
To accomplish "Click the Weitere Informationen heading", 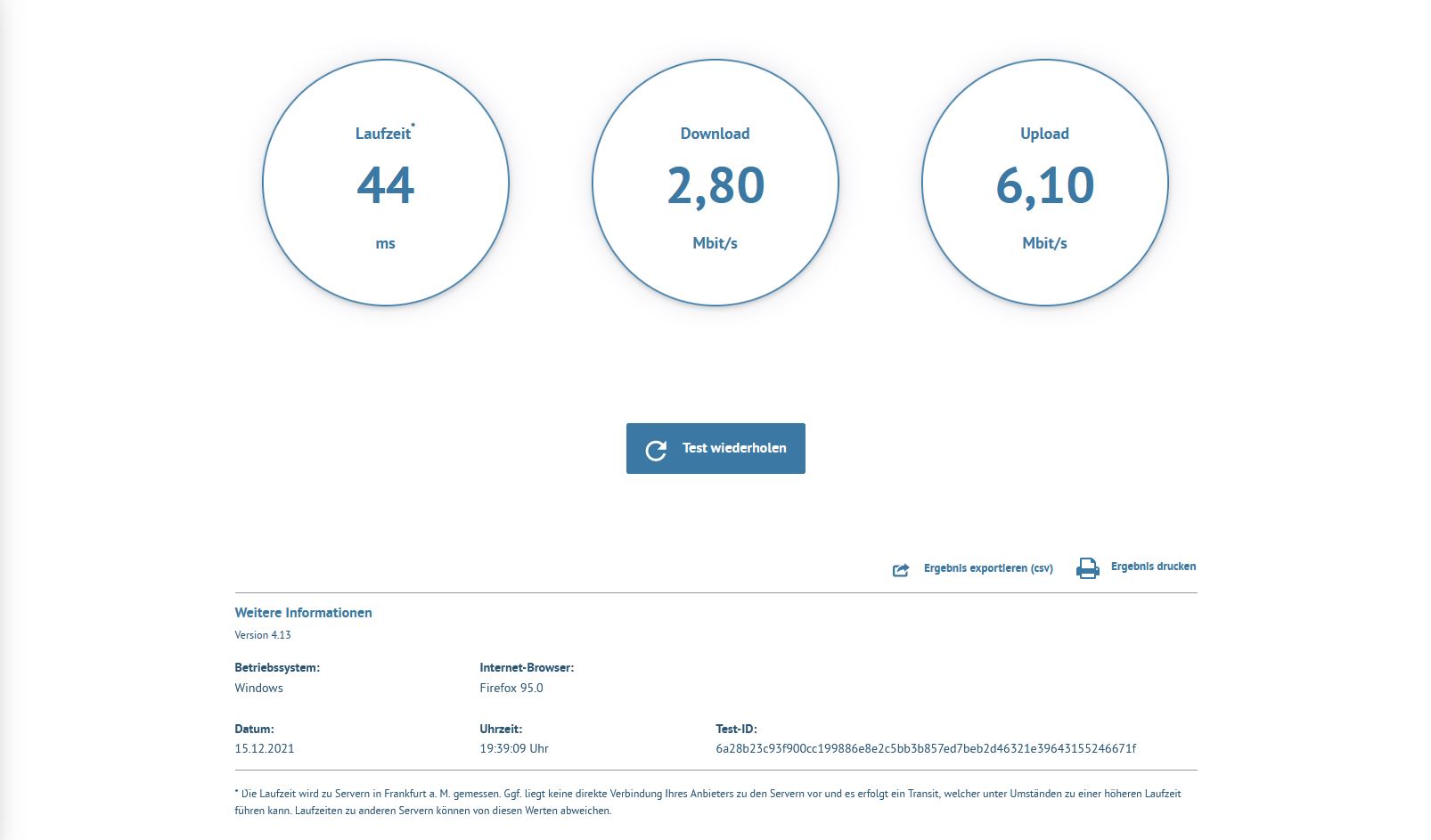I will point(303,613).
